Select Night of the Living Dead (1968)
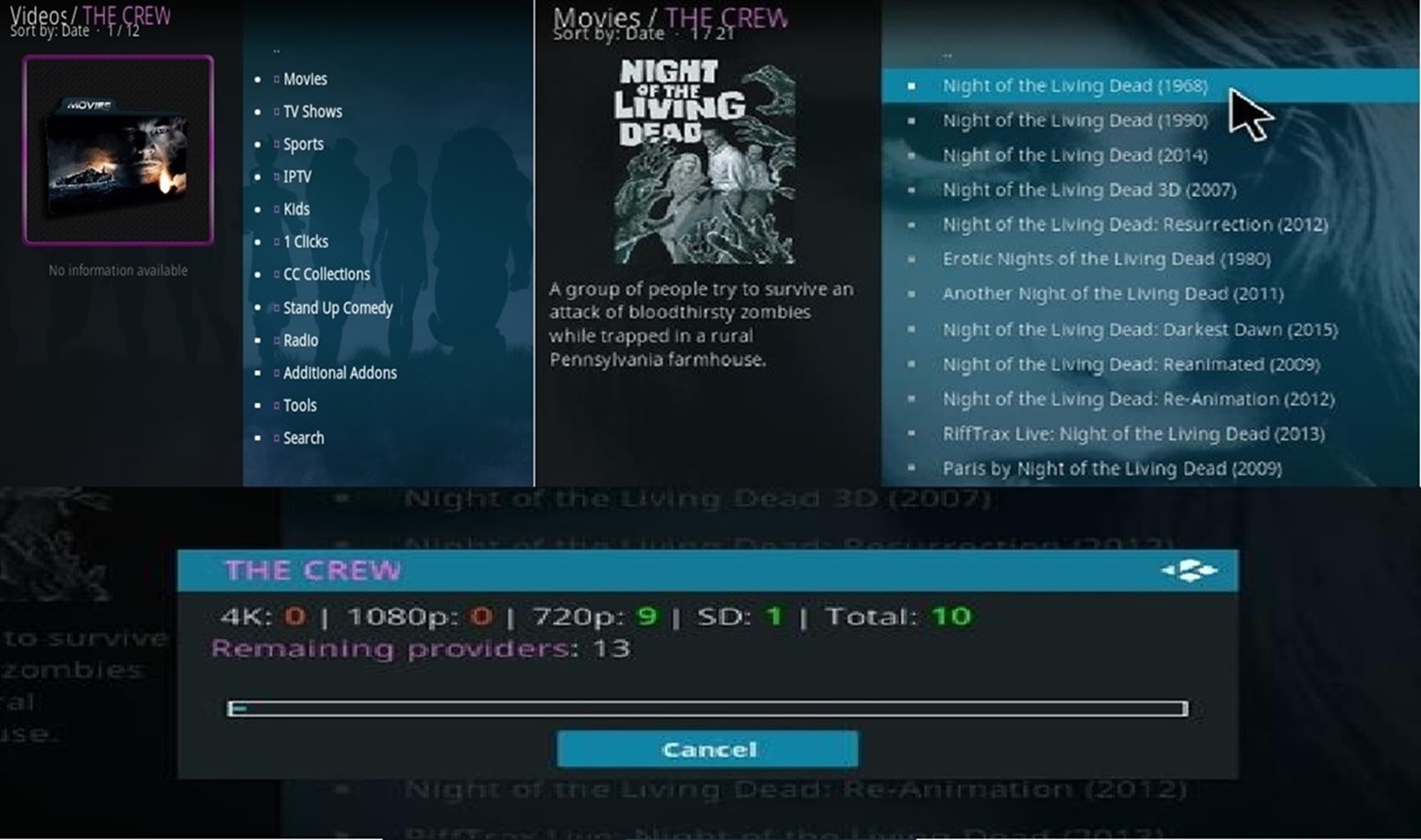1421x840 pixels. [x=1074, y=86]
